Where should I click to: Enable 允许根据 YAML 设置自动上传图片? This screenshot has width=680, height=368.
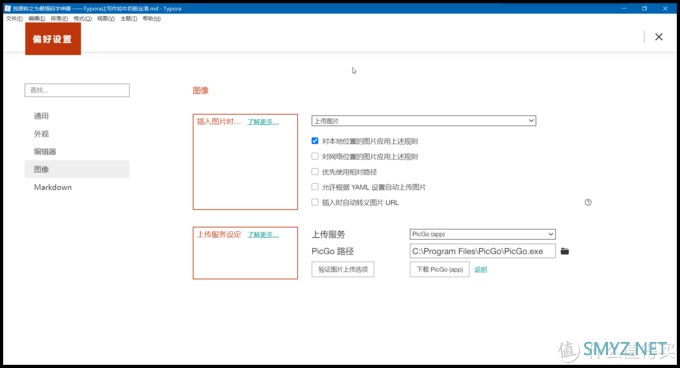pos(315,187)
